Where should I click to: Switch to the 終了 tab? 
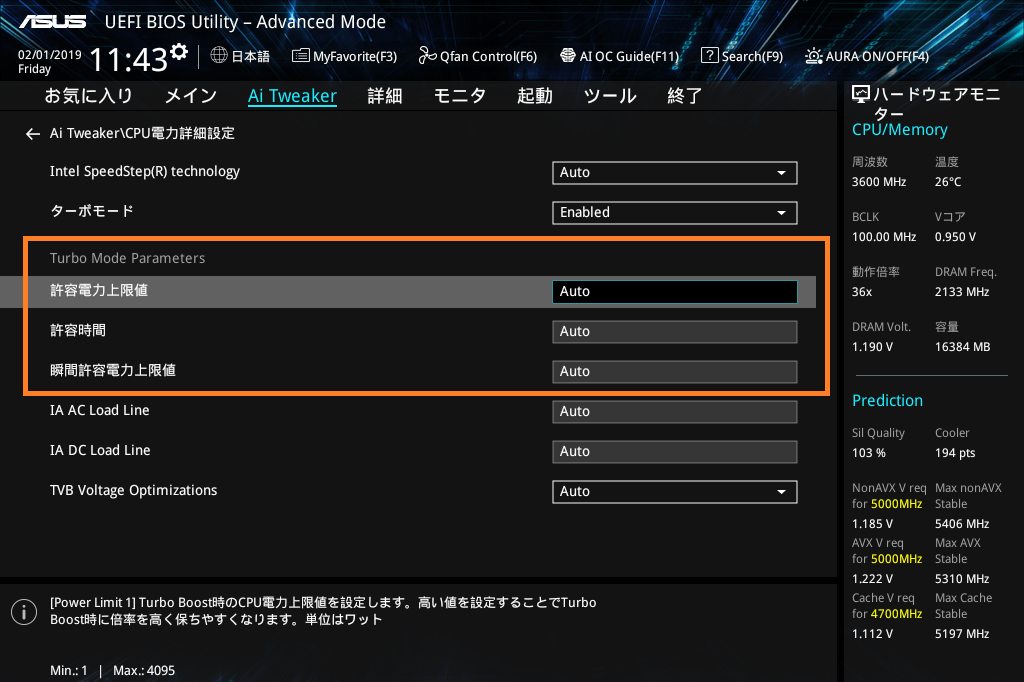click(684, 96)
